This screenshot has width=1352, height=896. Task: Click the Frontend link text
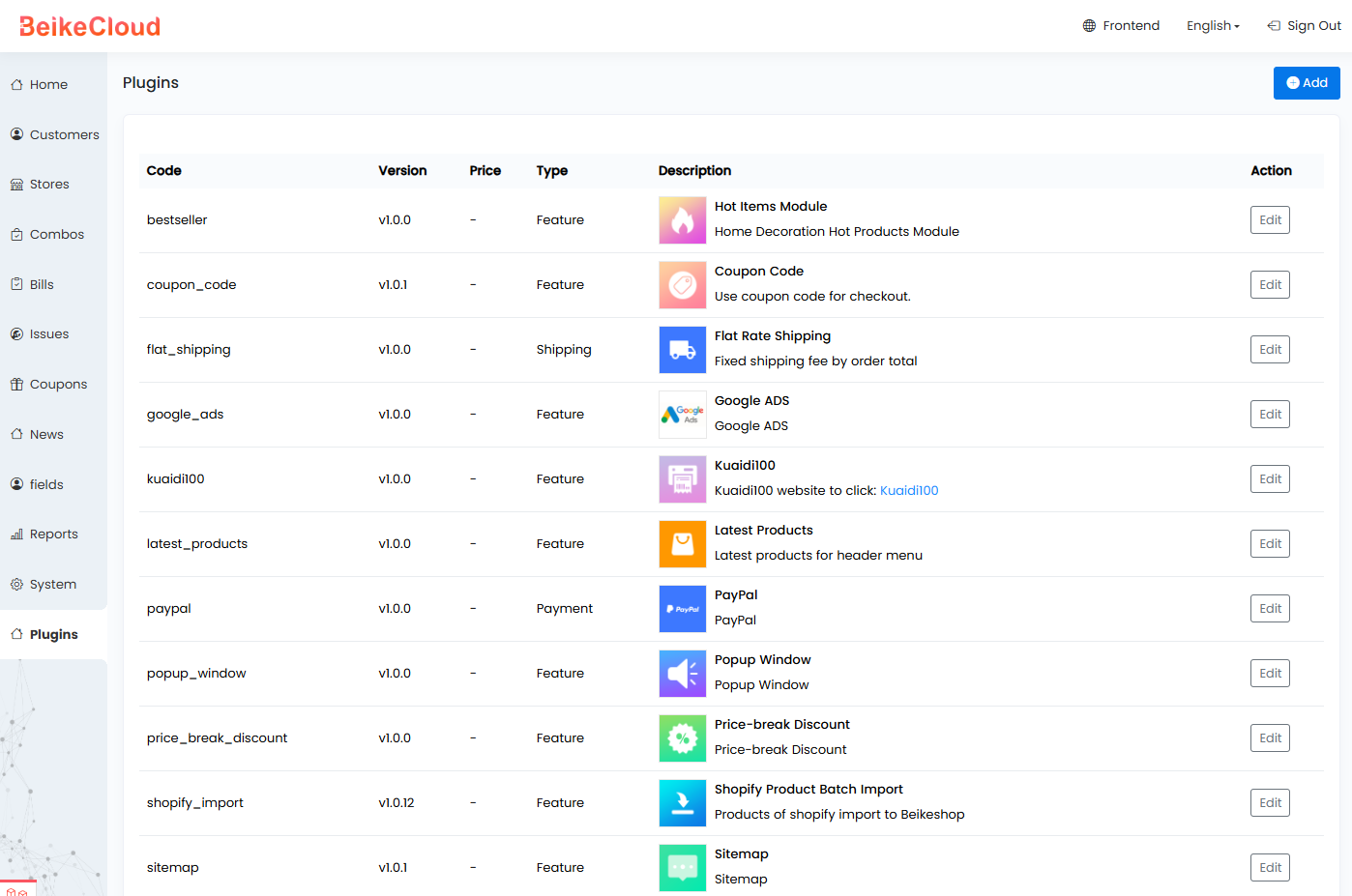pyautogui.click(x=1131, y=25)
